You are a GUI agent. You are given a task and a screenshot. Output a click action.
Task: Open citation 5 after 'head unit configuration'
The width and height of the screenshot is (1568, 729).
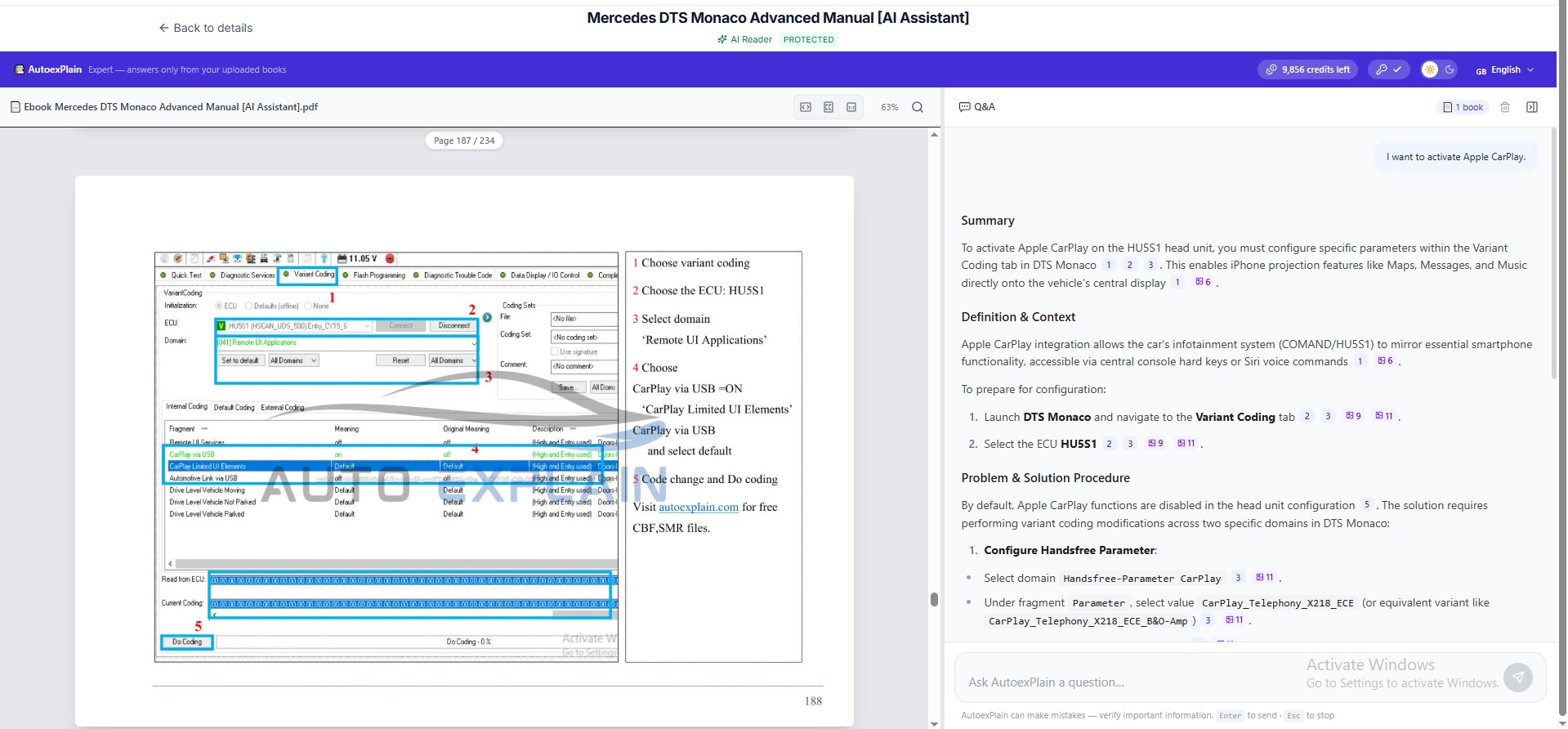click(1366, 505)
